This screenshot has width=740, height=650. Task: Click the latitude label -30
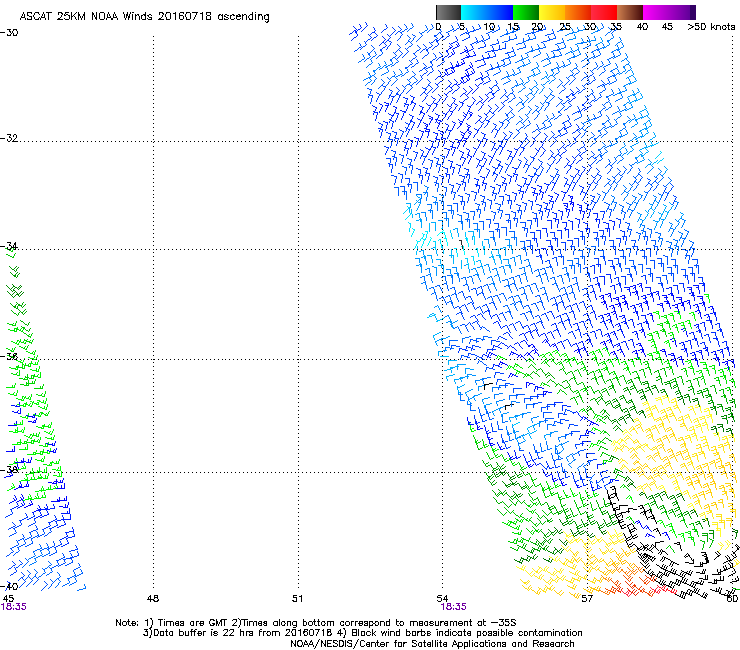[9, 32]
